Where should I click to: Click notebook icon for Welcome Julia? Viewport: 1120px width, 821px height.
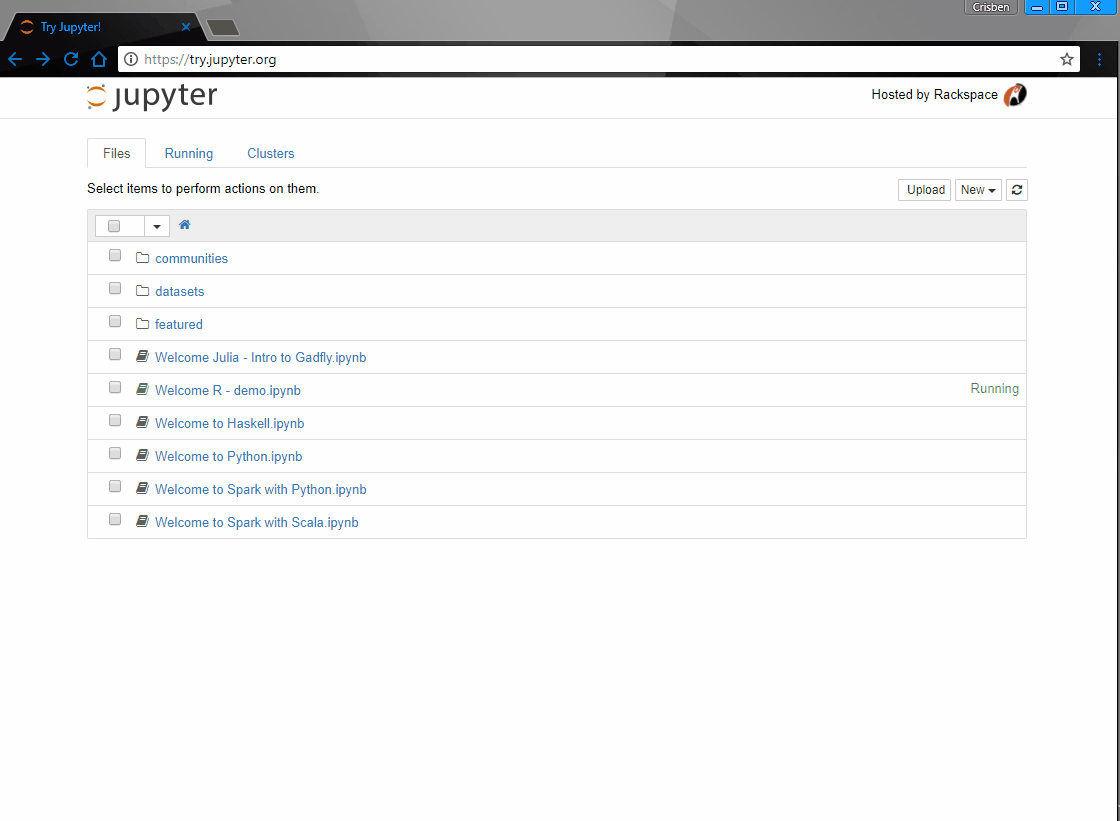(x=142, y=356)
